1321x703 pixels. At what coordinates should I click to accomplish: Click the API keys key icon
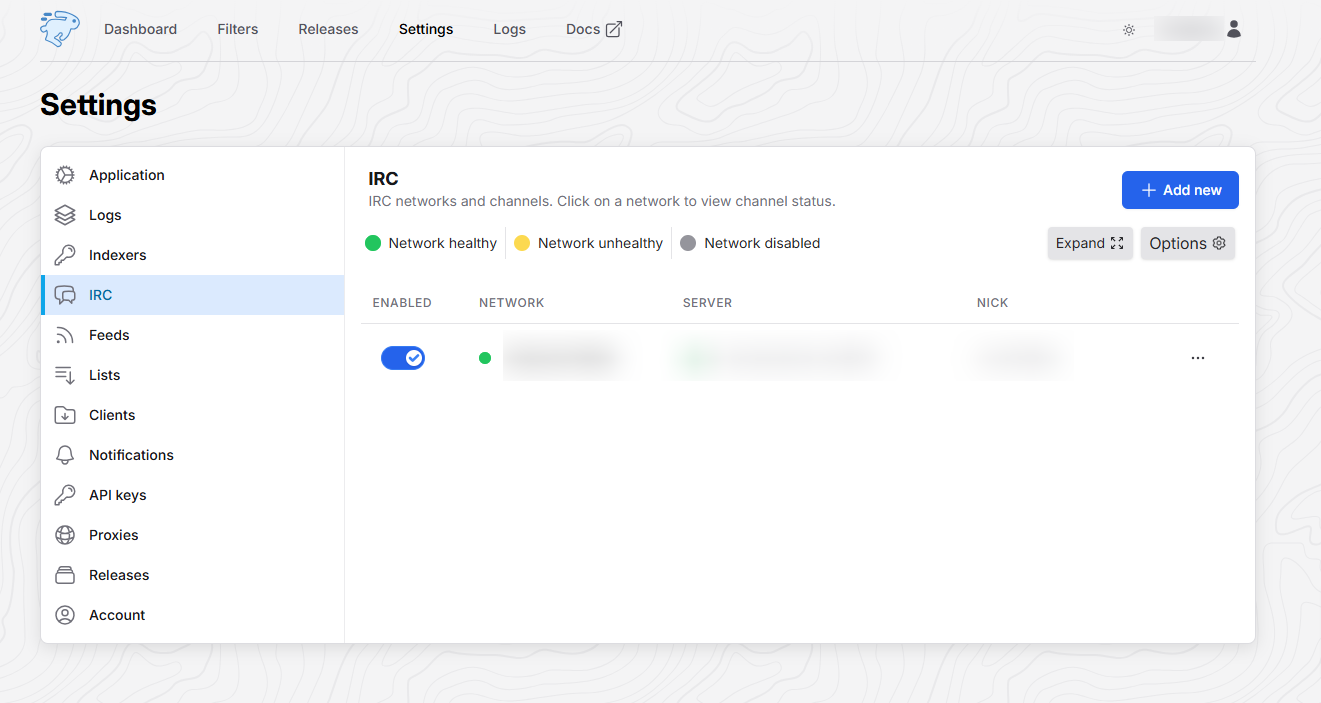tap(65, 495)
